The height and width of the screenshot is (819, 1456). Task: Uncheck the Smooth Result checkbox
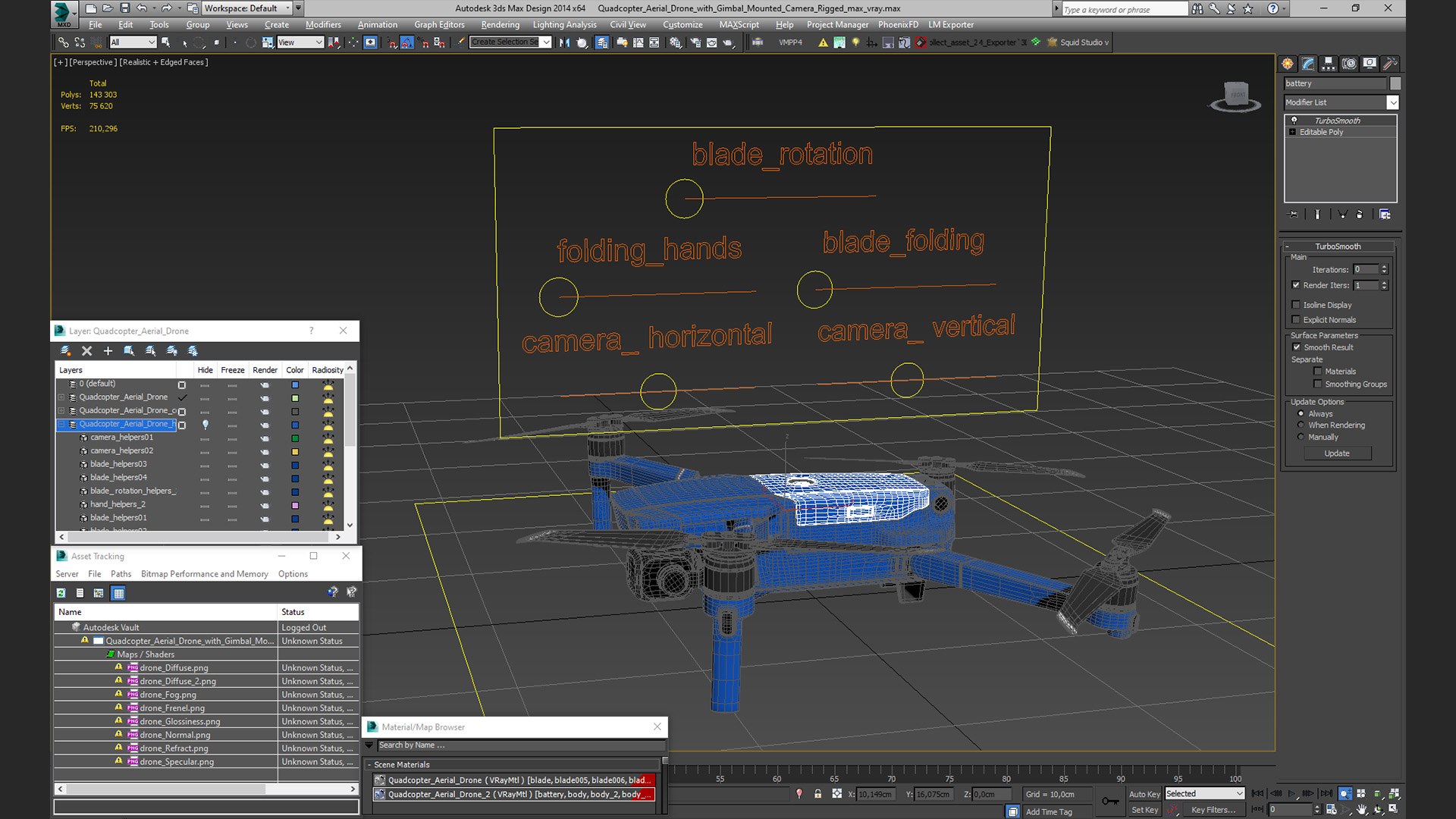tap(1297, 347)
